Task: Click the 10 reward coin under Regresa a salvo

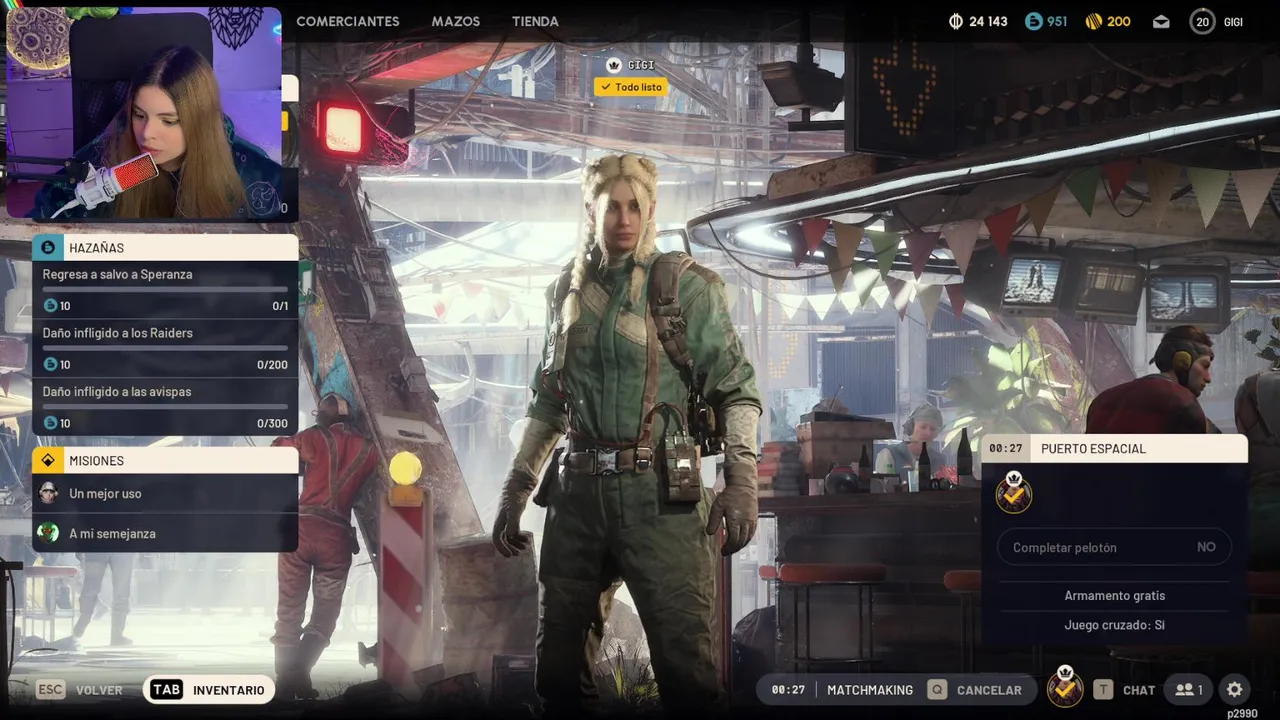Action: tap(50, 306)
